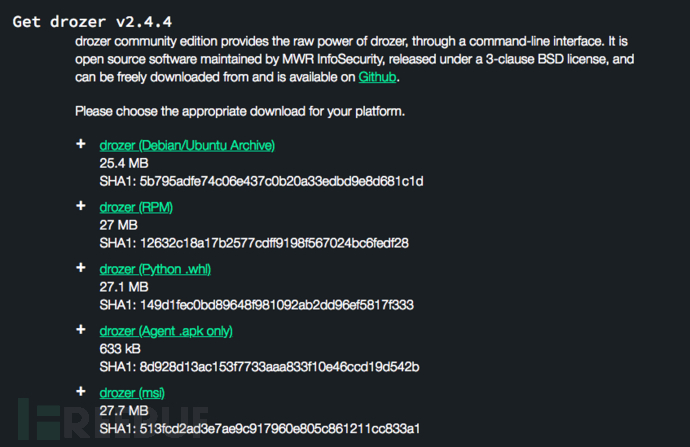Expand the plus icon beside Debian/Ubuntu Archive
This screenshot has width=690, height=447.
tap(81, 145)
